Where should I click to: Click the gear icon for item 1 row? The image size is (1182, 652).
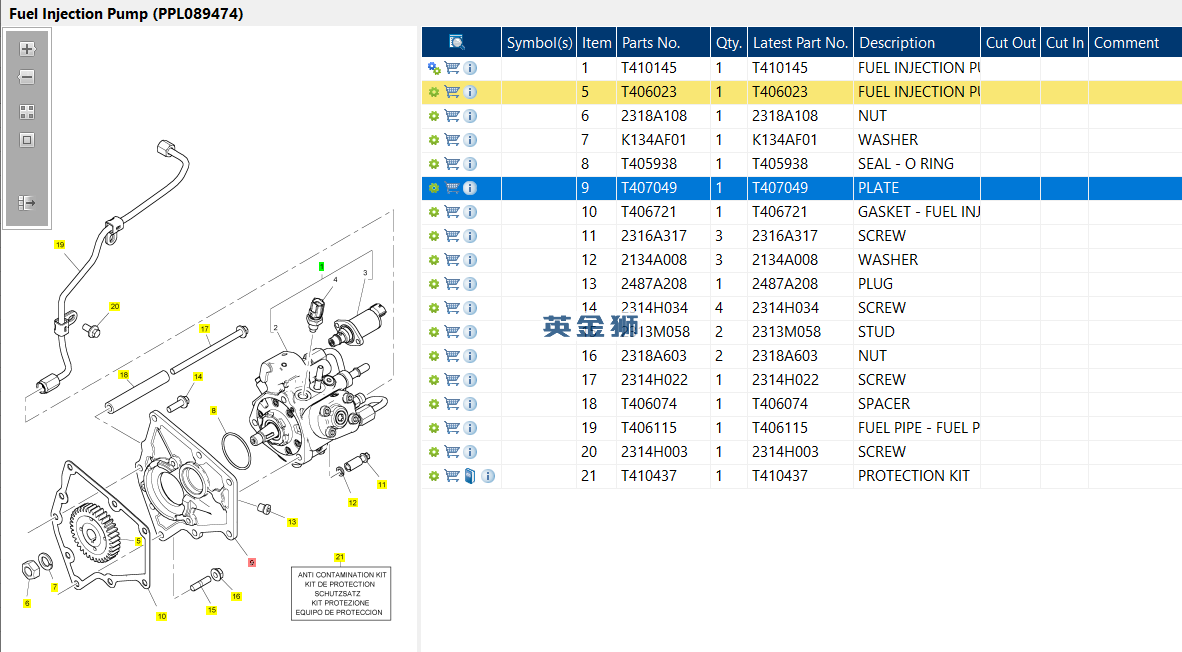434,68
